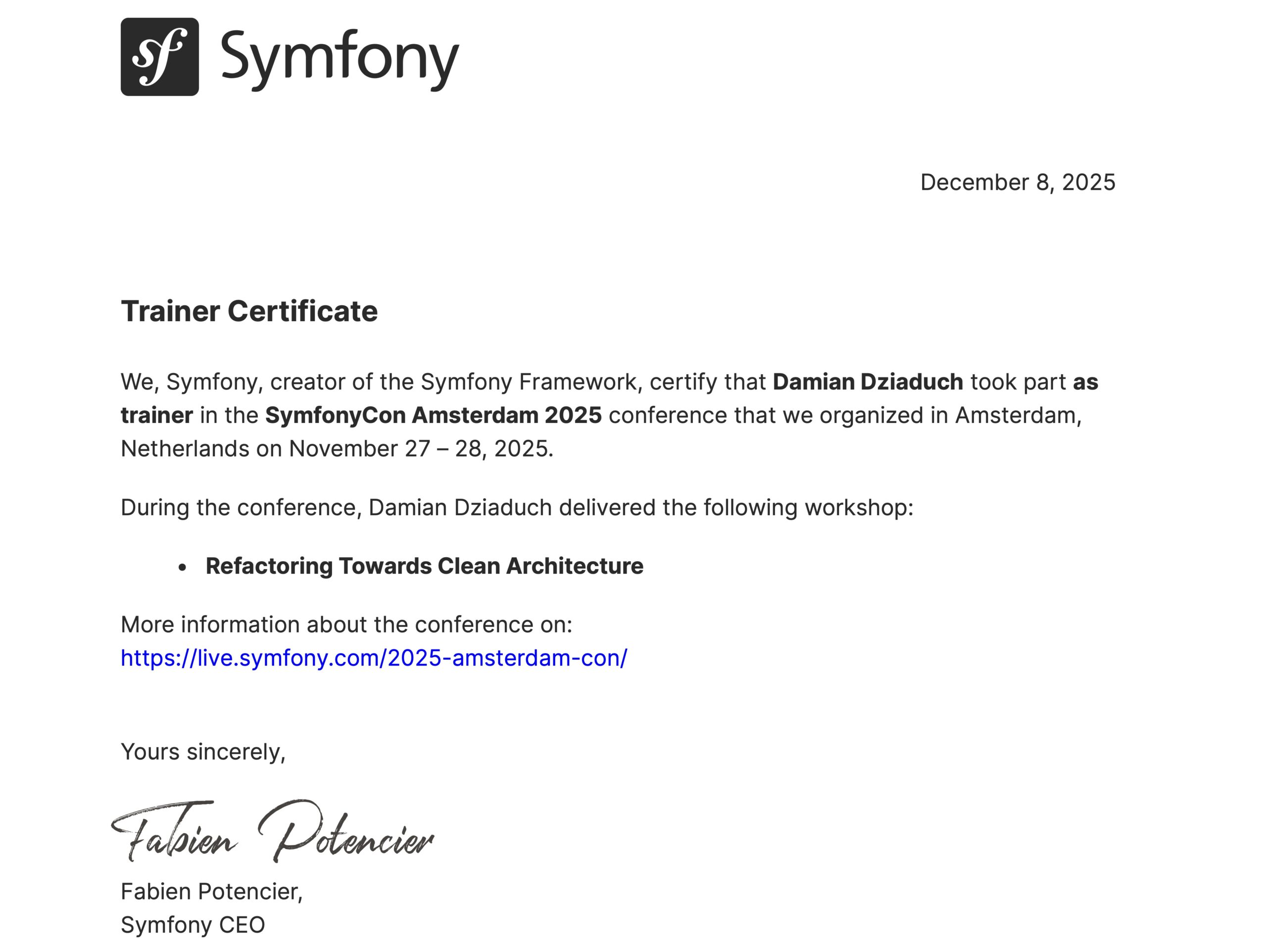The height and width of the screenshot is (952, 1267).
Task: Click the printed name "Fabien Potencier,"
Action: click(x=211, y=891)
